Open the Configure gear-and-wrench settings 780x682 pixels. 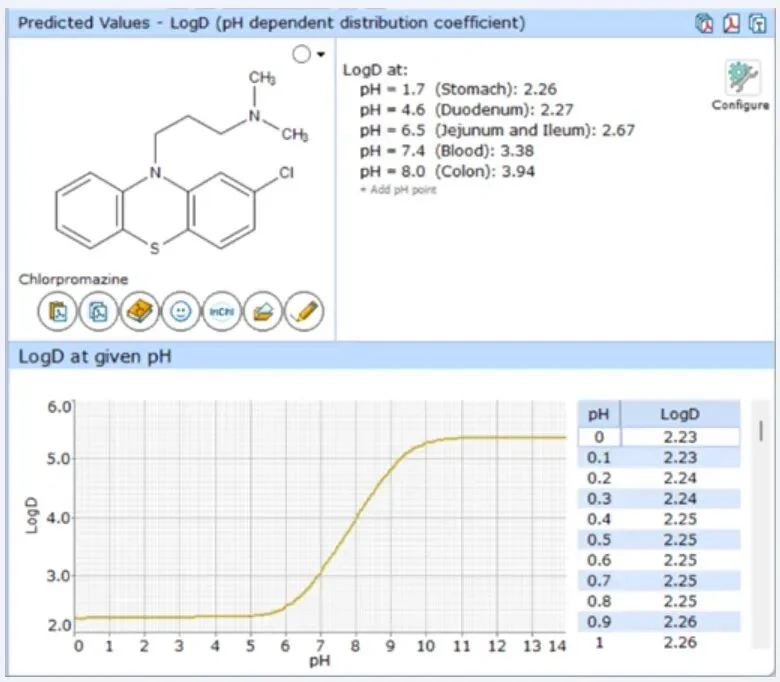tap(741, 85)
